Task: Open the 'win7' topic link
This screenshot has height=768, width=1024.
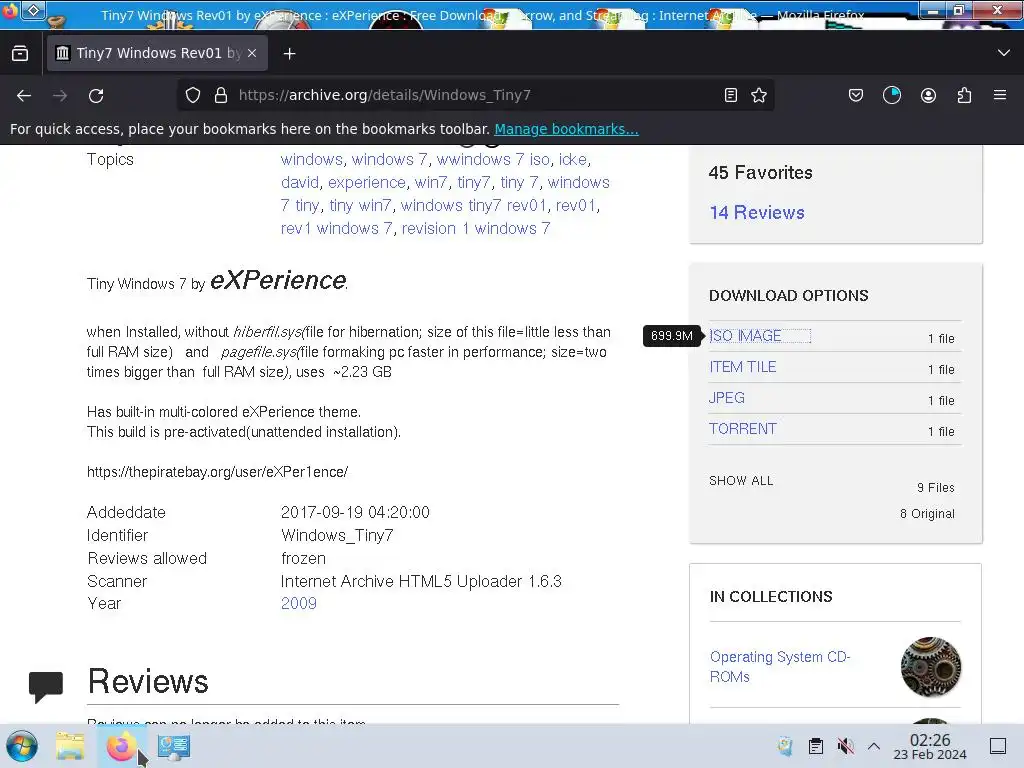Action: 431,182
